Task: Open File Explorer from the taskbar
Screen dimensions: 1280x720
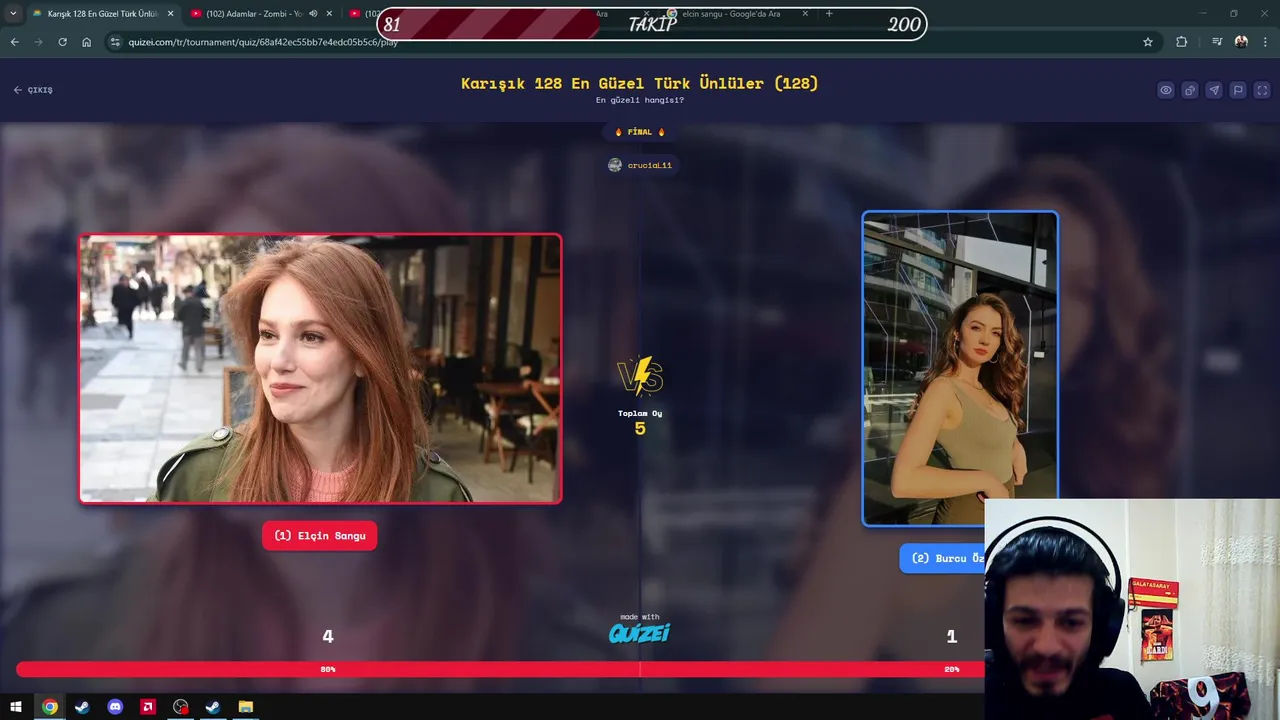Action: [x=245, y=707]
